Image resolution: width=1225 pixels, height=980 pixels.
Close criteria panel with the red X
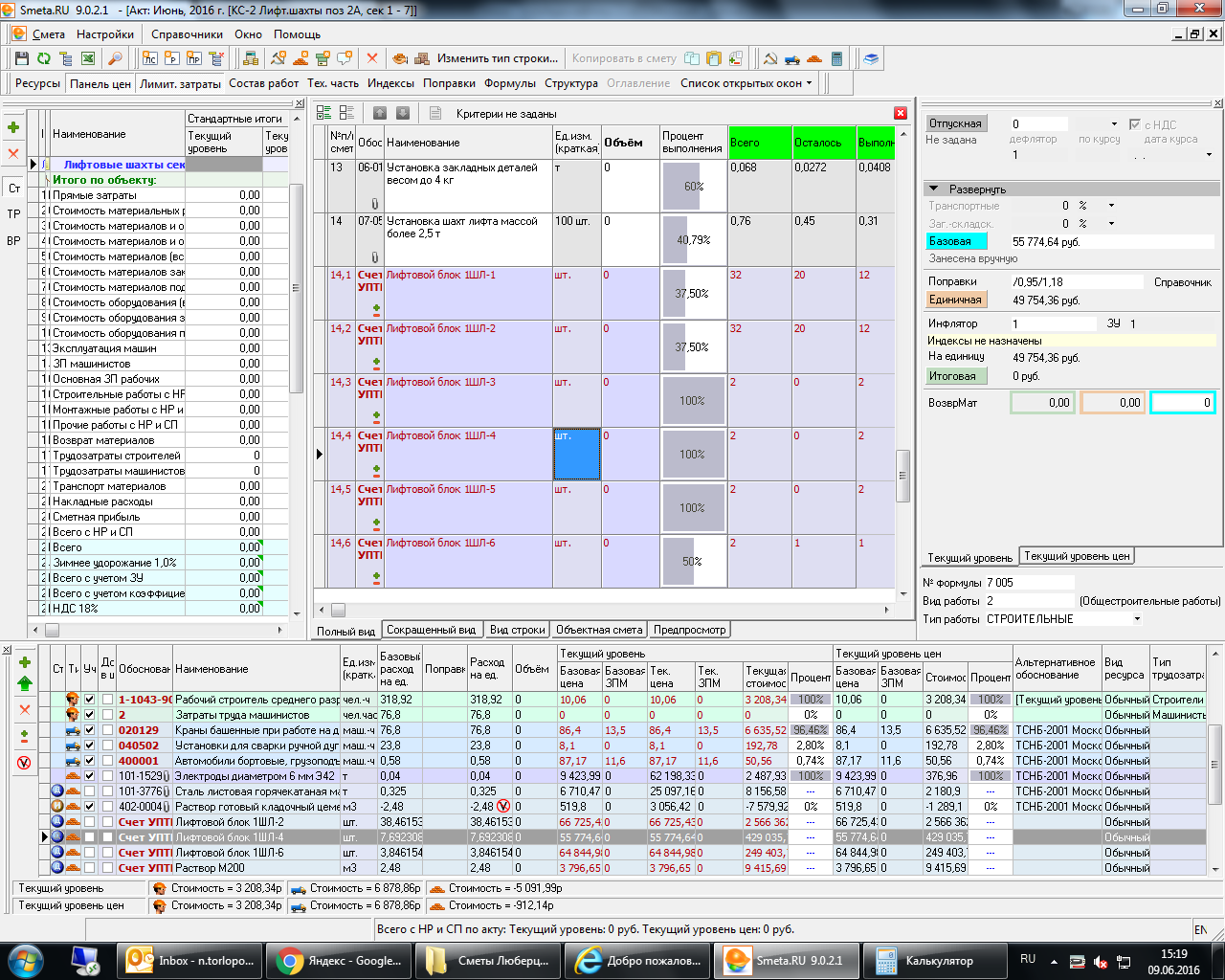coord(901,113)
